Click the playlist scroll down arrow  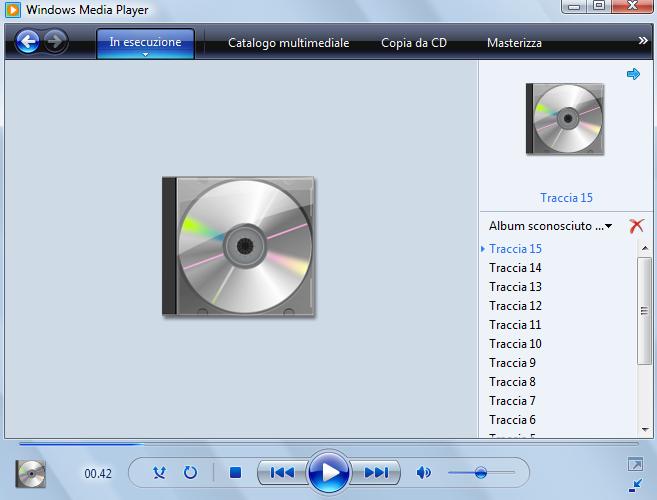pos(645,429)
